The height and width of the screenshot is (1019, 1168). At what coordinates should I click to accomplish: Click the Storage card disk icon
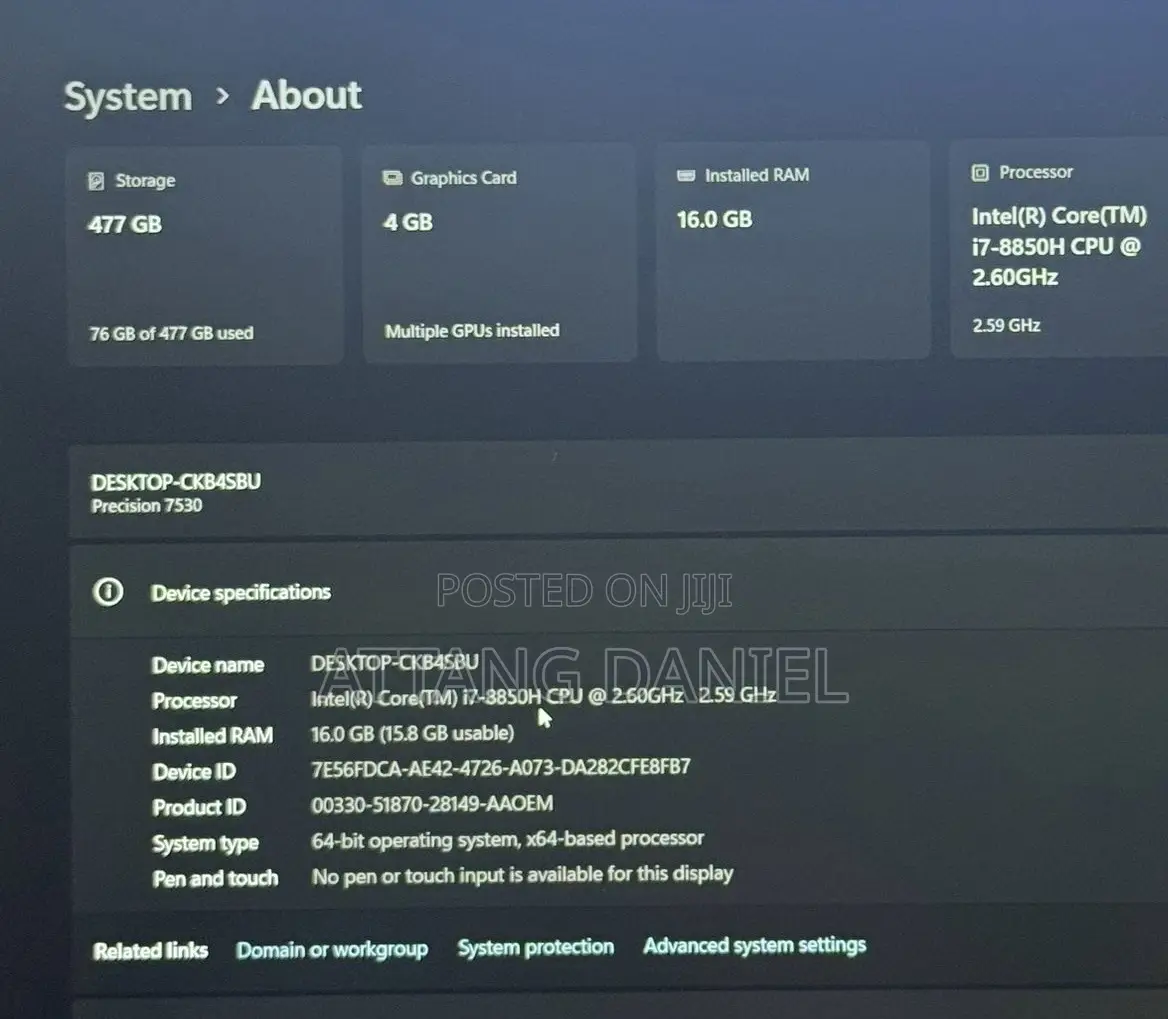point(96,181)
